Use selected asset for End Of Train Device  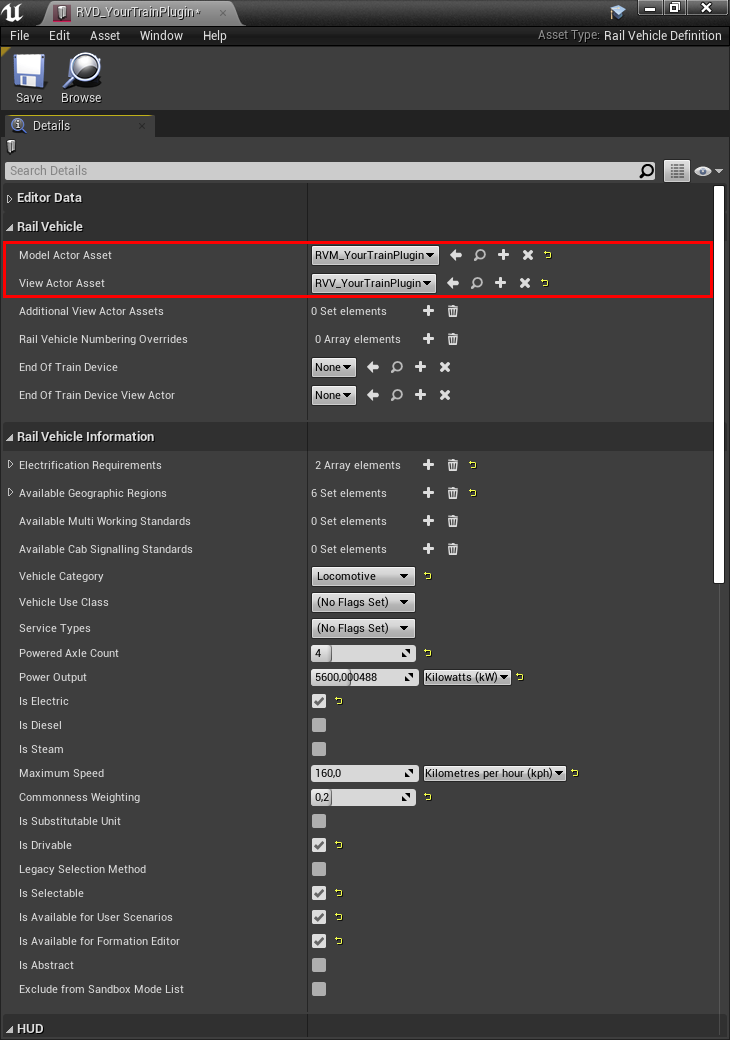(x=373, y=367)
